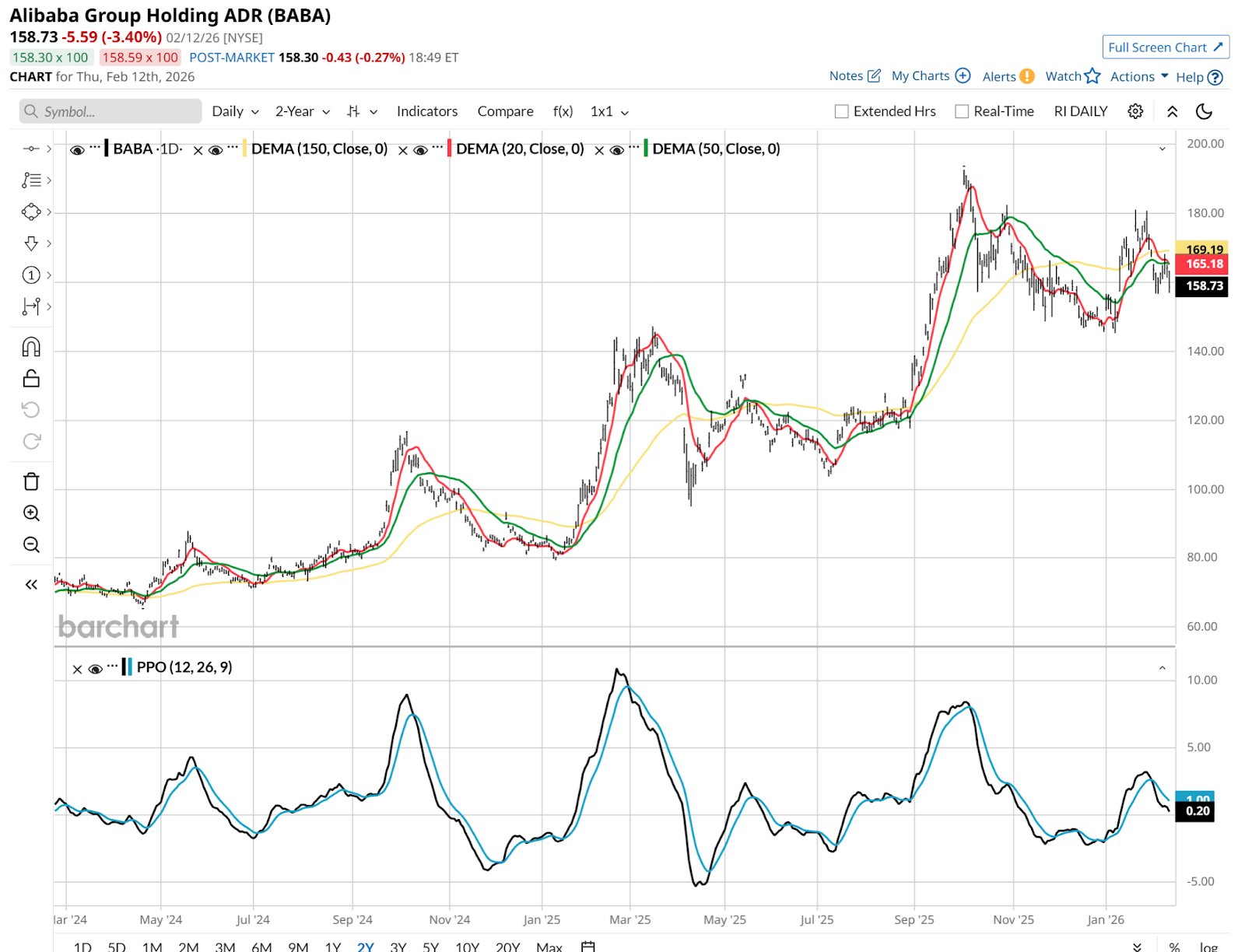Collapse the main price legend chevron
1245x952 pixels.
click(x=1163, y=149)
